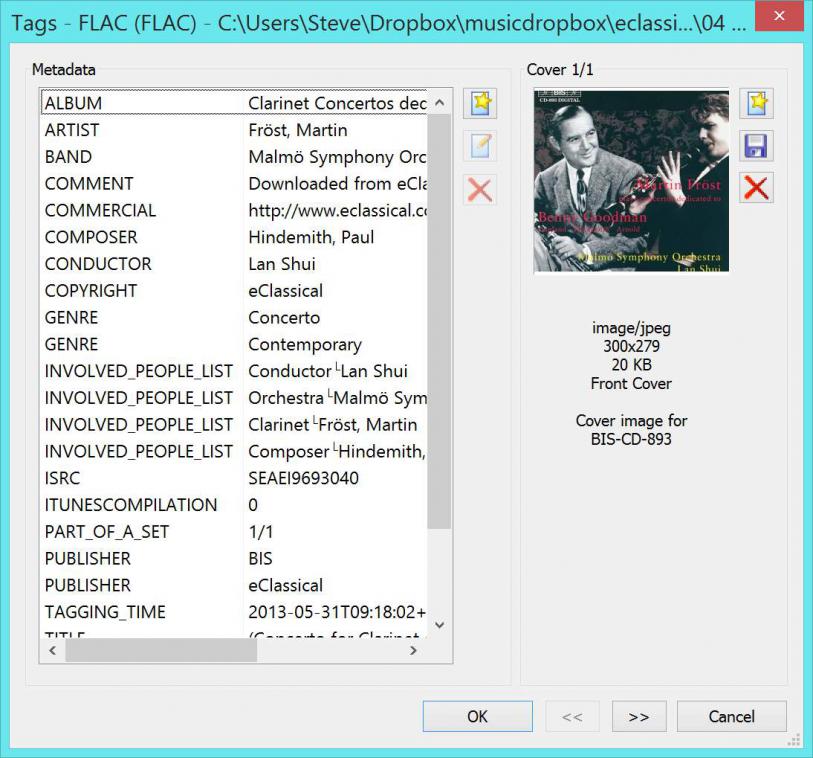Click the add metadata field star icon

click(480, 104)
